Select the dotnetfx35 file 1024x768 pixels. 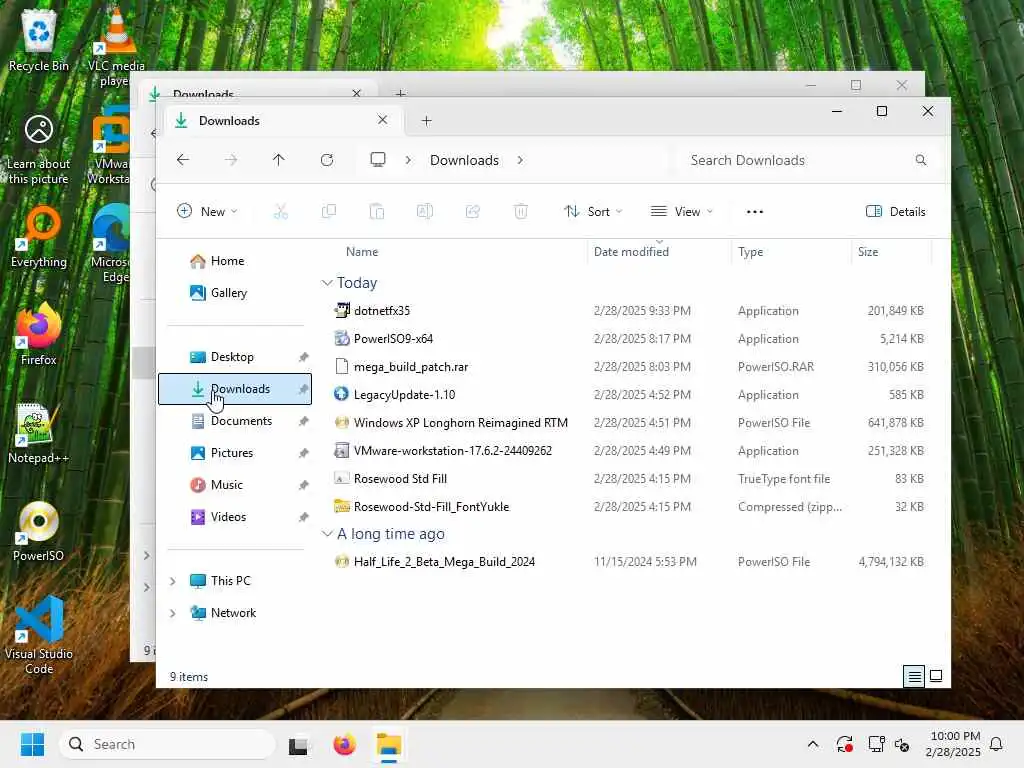[x=382, y=311]
